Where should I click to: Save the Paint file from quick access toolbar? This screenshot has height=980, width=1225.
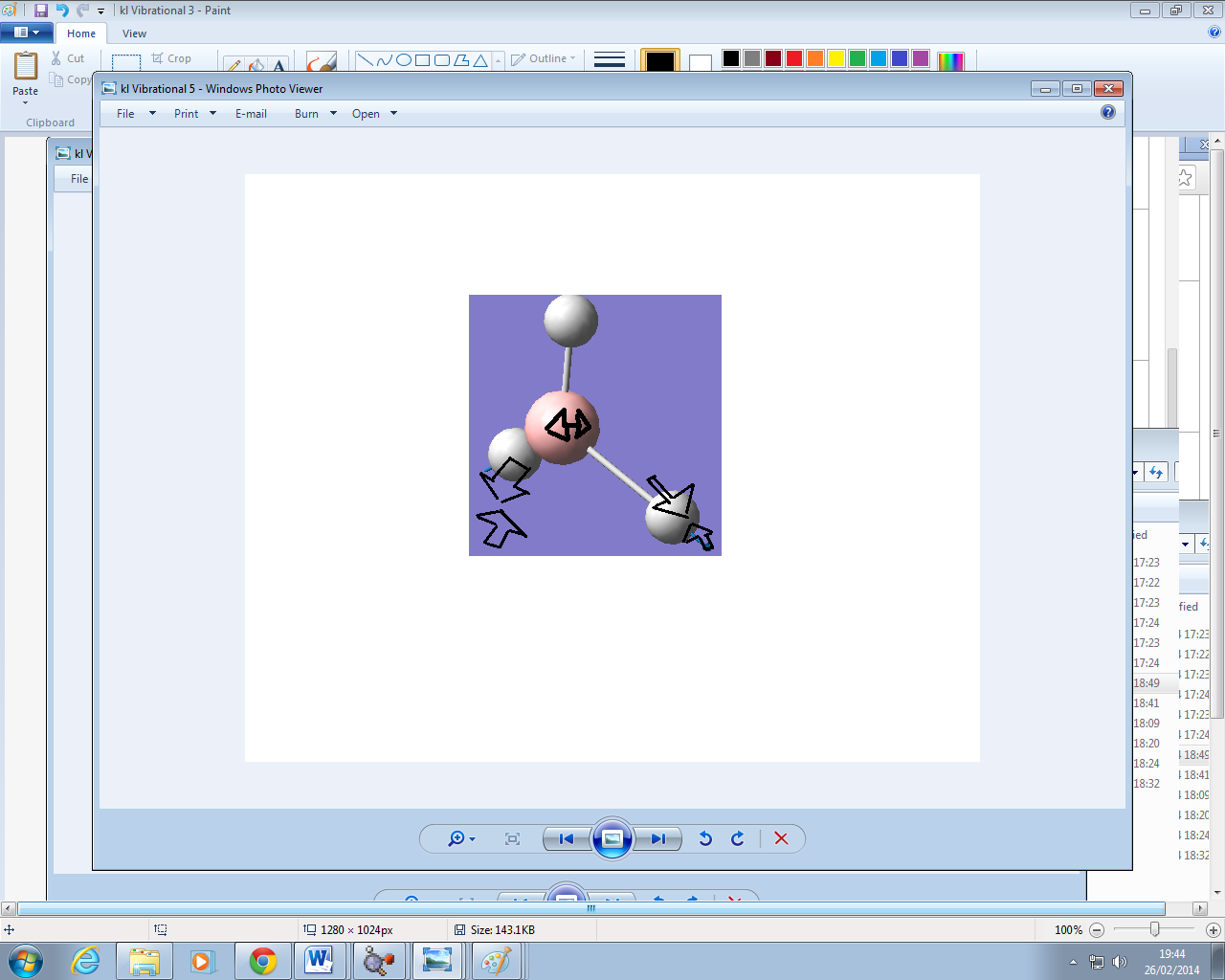click(40, 11)
